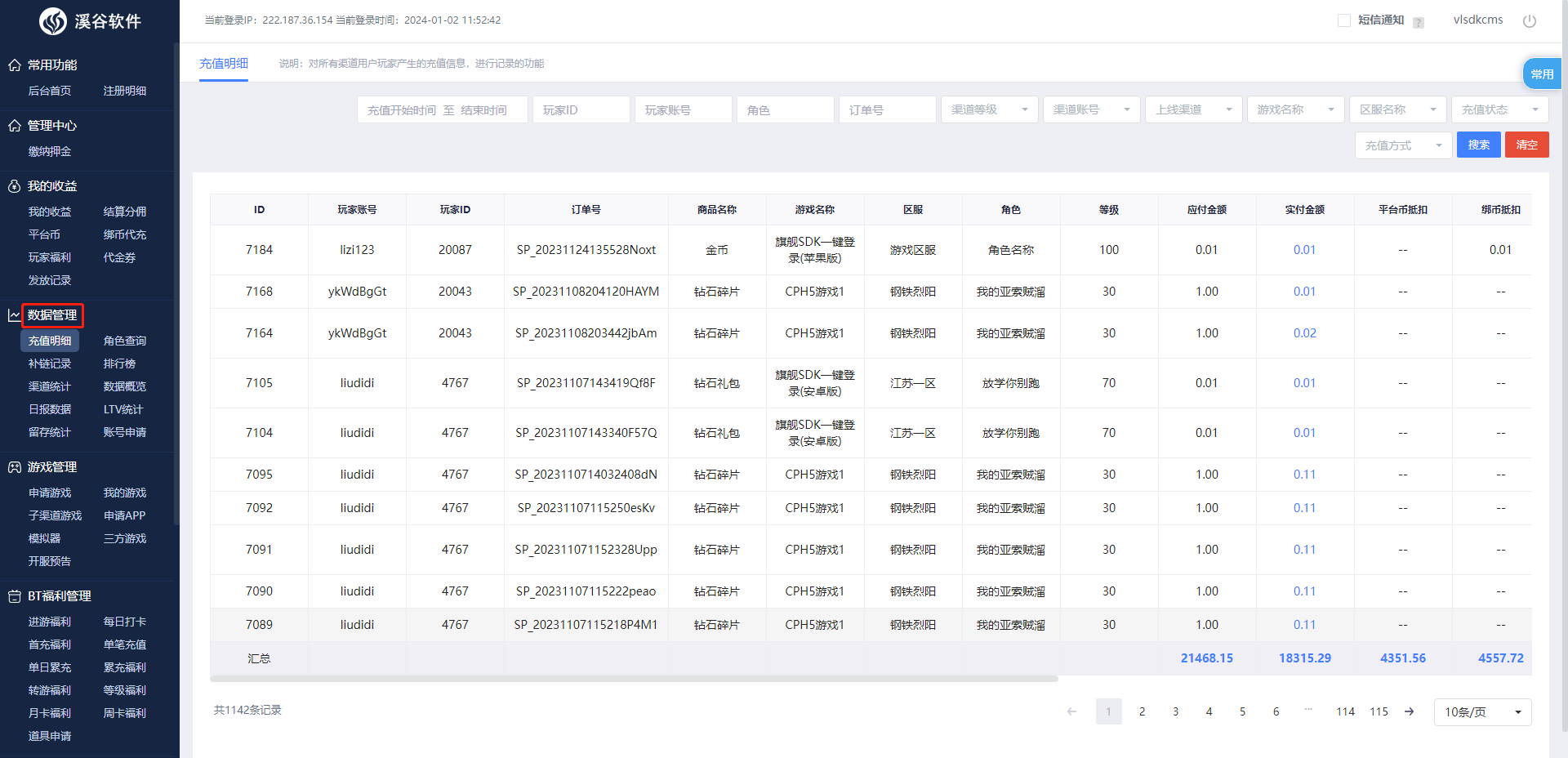This screenshot has height=758, width=1568.
Task: Open 渠道统计 in the sidebar
Action: pyautogui.click(x=50, y=387)
